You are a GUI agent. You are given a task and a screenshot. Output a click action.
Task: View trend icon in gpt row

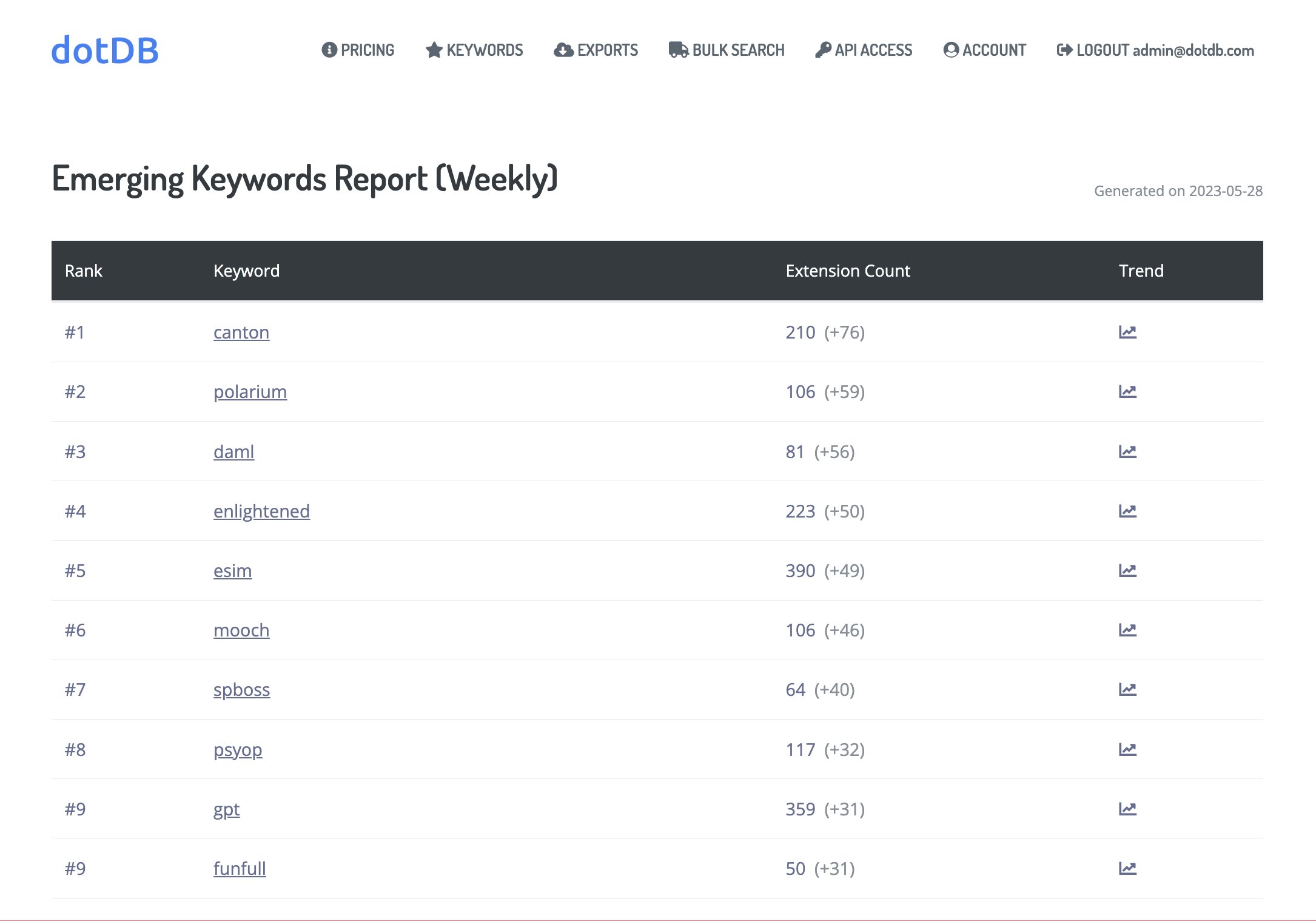coord(1127,809)
